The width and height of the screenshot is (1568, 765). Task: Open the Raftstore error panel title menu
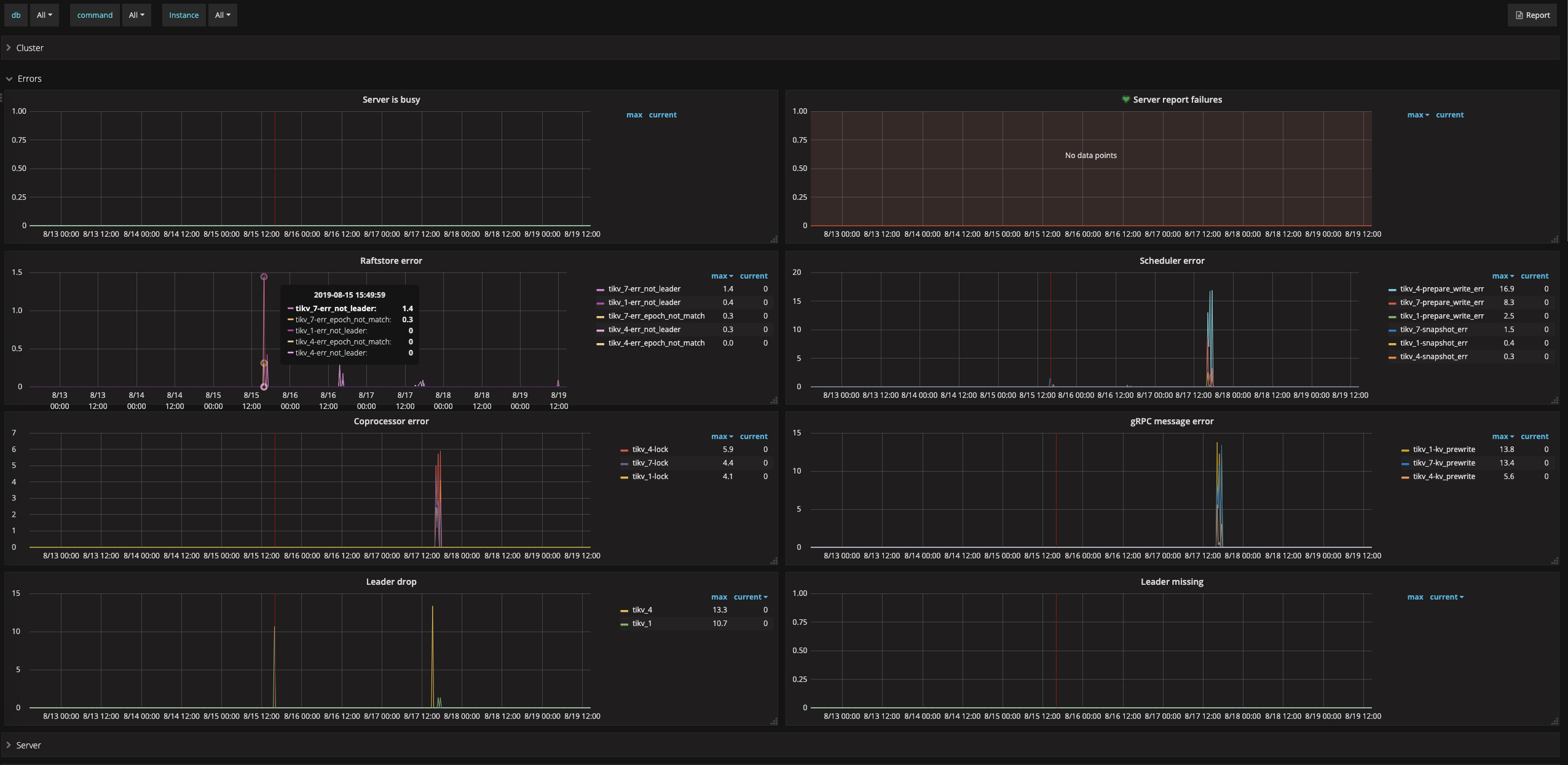[391, 261]
